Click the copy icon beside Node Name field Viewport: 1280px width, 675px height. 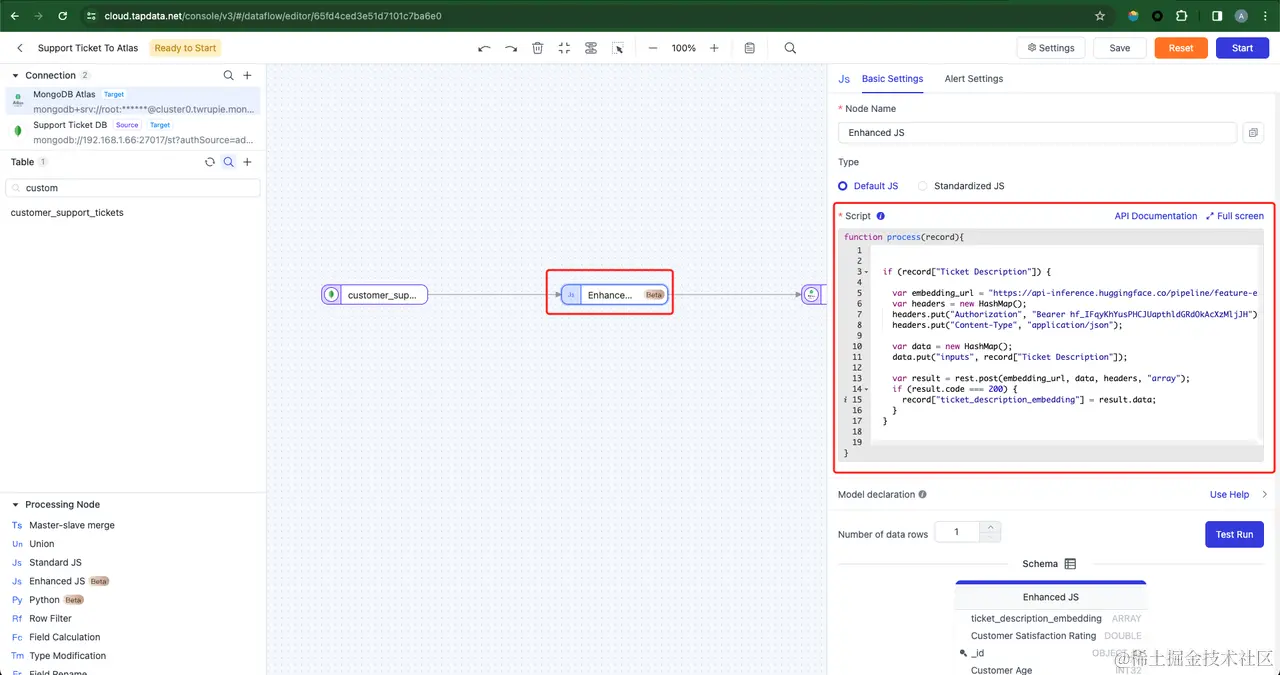(x=1252, y=133)
